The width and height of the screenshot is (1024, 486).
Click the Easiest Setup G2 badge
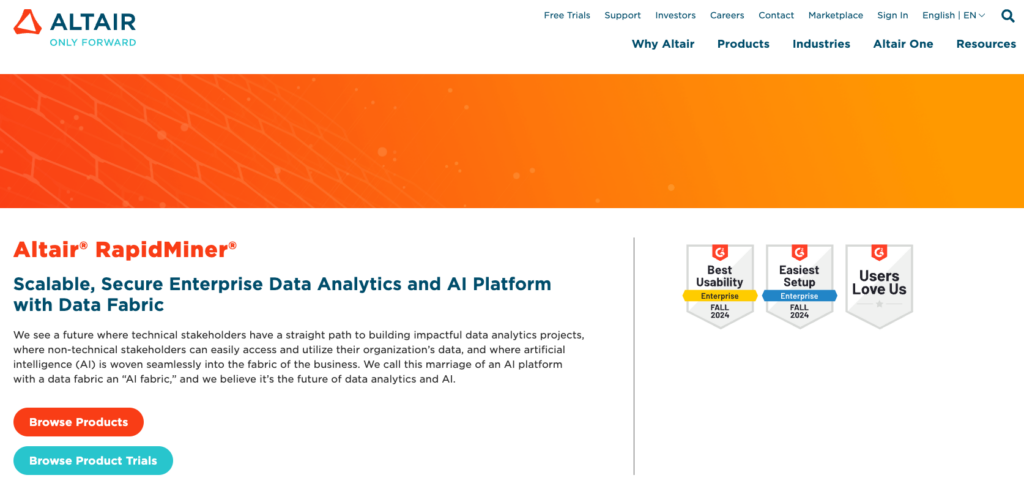(799, 285)
